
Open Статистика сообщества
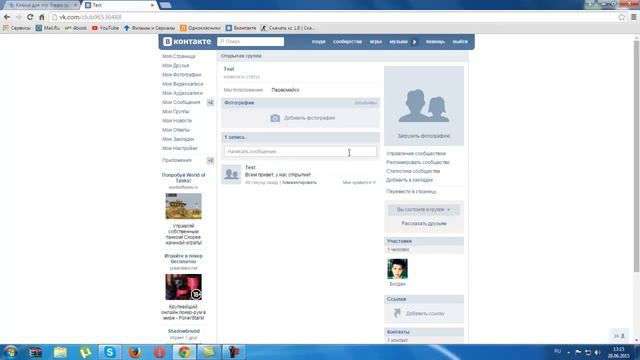coord(413,171)
